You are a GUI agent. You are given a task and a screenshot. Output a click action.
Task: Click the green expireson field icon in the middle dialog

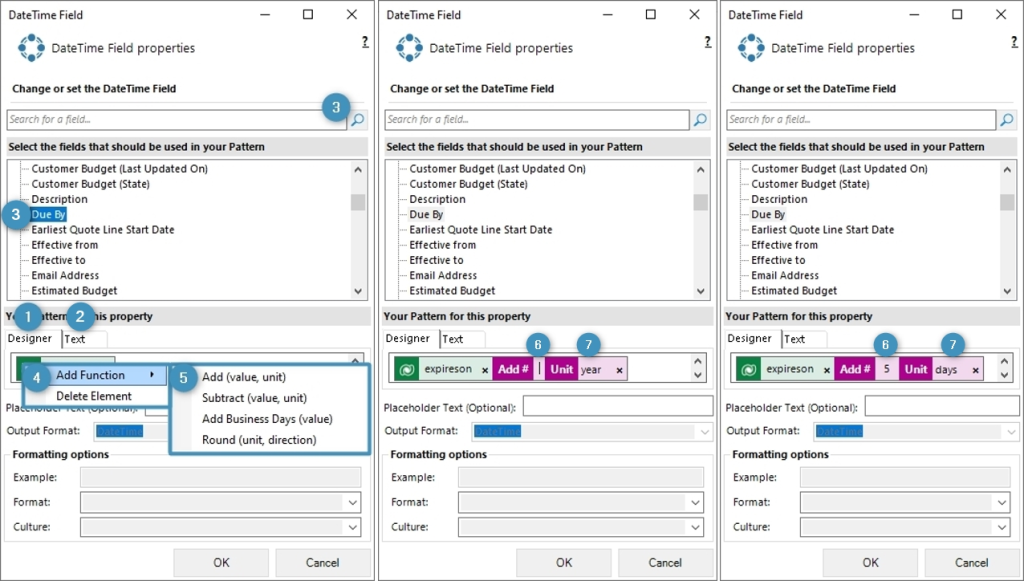[x=406, y=369]
